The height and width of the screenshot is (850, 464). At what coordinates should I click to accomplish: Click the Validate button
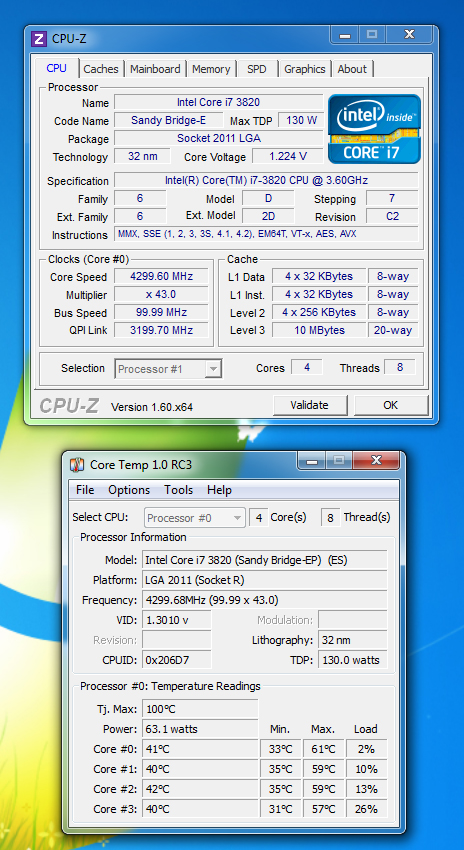(x=310, y=405)
